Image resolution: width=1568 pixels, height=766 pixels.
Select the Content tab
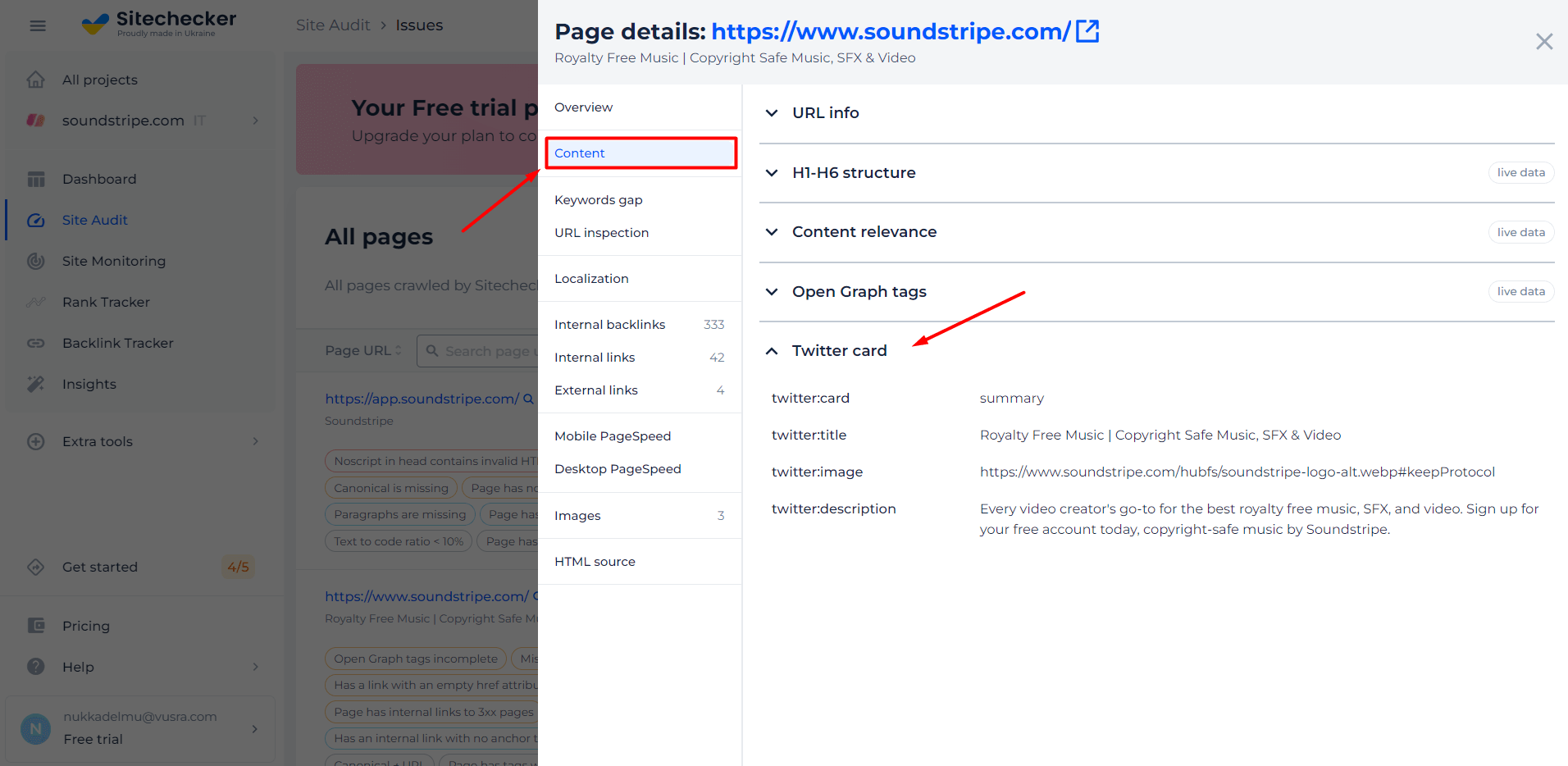tap(640, 153)
